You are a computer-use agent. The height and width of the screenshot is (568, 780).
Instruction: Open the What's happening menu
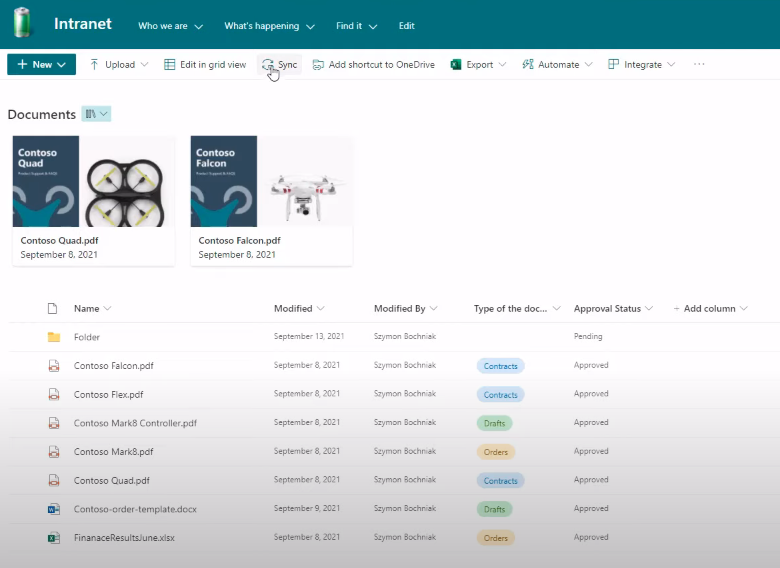pyautogui.click(x=269, y=26)
